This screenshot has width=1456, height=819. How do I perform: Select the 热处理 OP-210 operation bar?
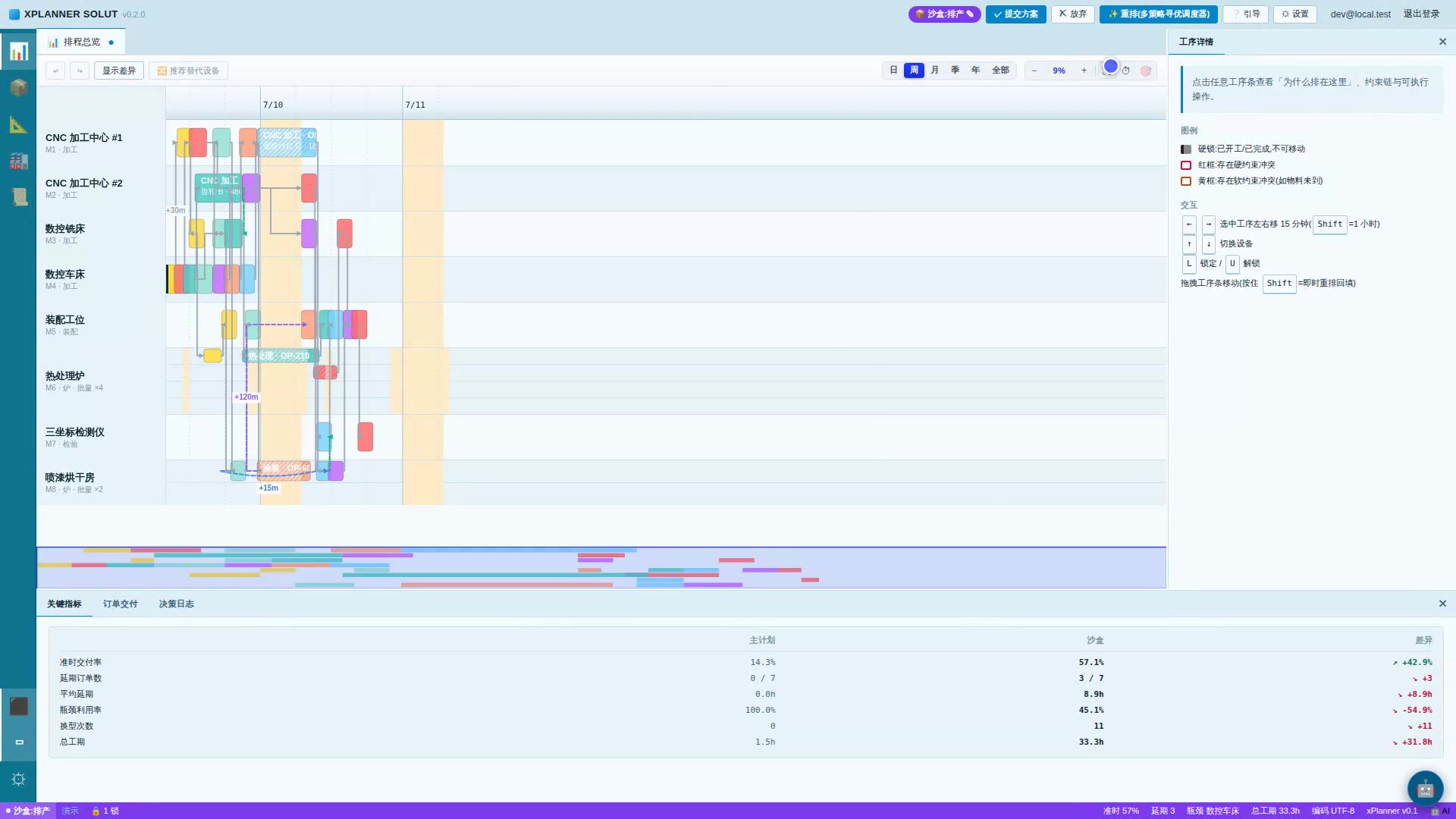281,356
